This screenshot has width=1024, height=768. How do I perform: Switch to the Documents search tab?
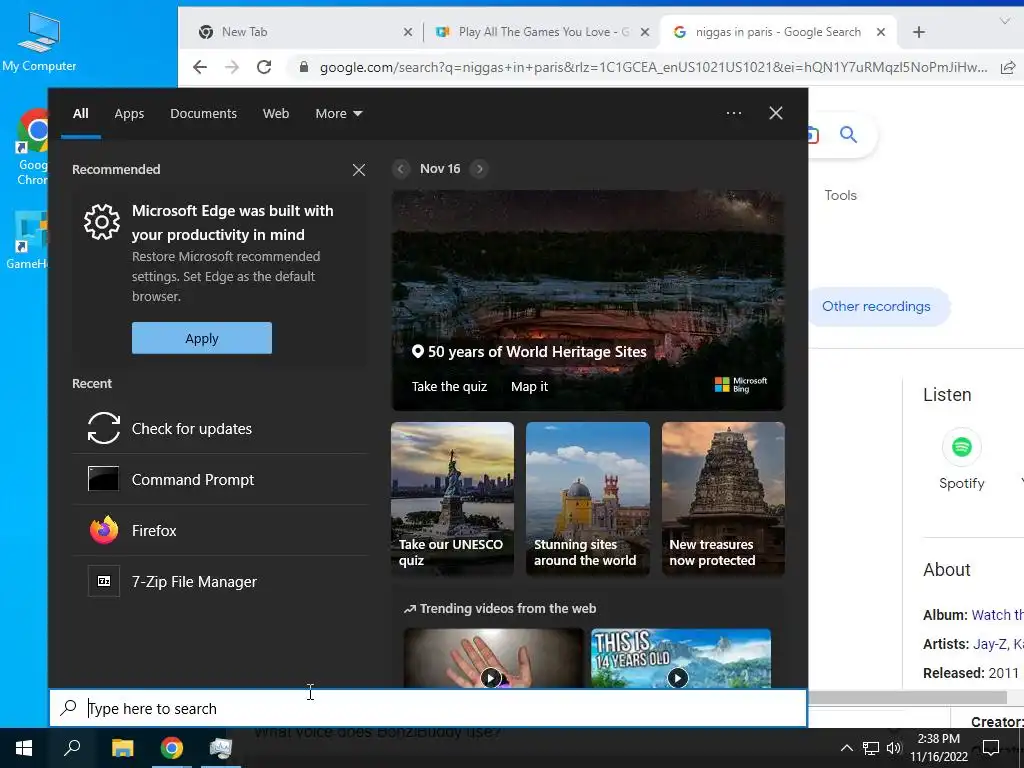coord(203,114)
